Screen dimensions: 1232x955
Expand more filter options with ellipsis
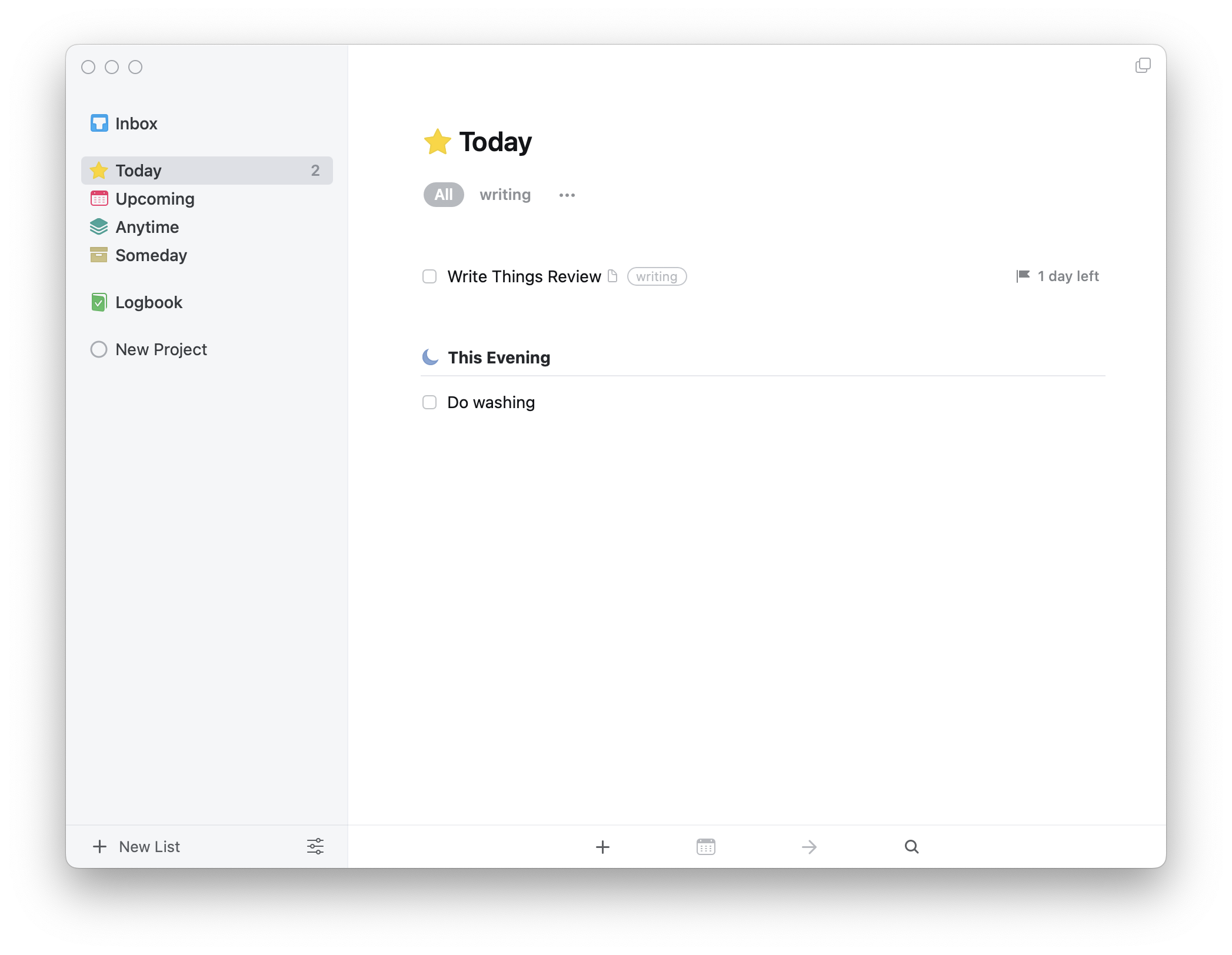click(566, 195)
